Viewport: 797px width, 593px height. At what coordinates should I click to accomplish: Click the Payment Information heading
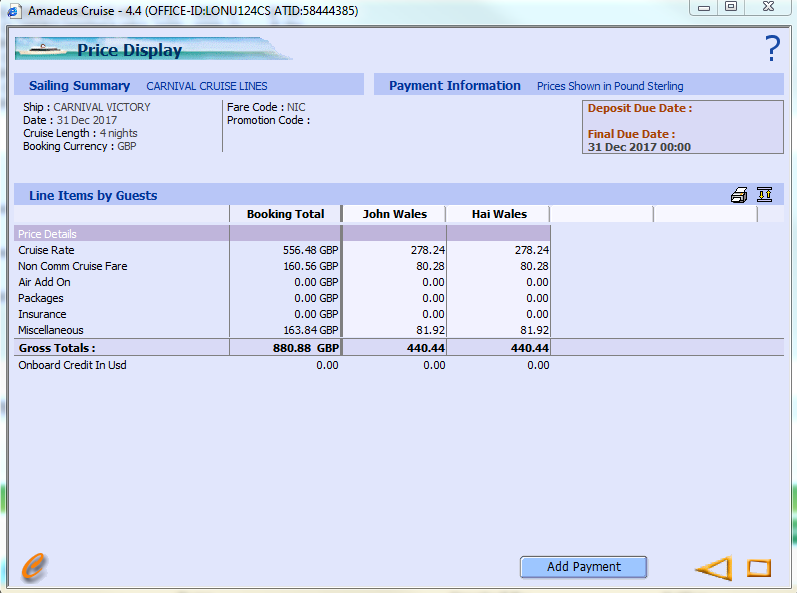455,85
